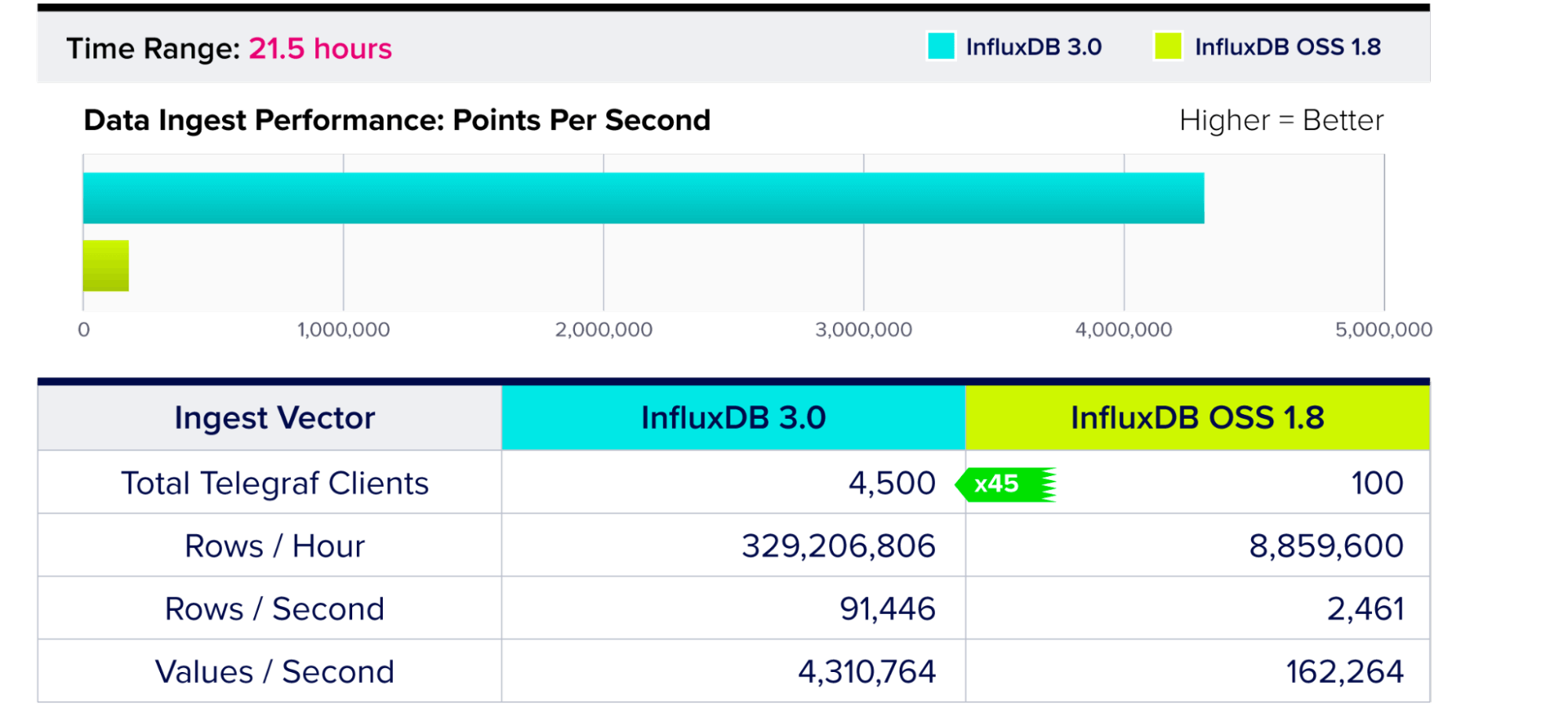This screenshot has height=712, width=1568.
Task: Click the 4,000,000 axis label
Action: [x=1124, y=329]
